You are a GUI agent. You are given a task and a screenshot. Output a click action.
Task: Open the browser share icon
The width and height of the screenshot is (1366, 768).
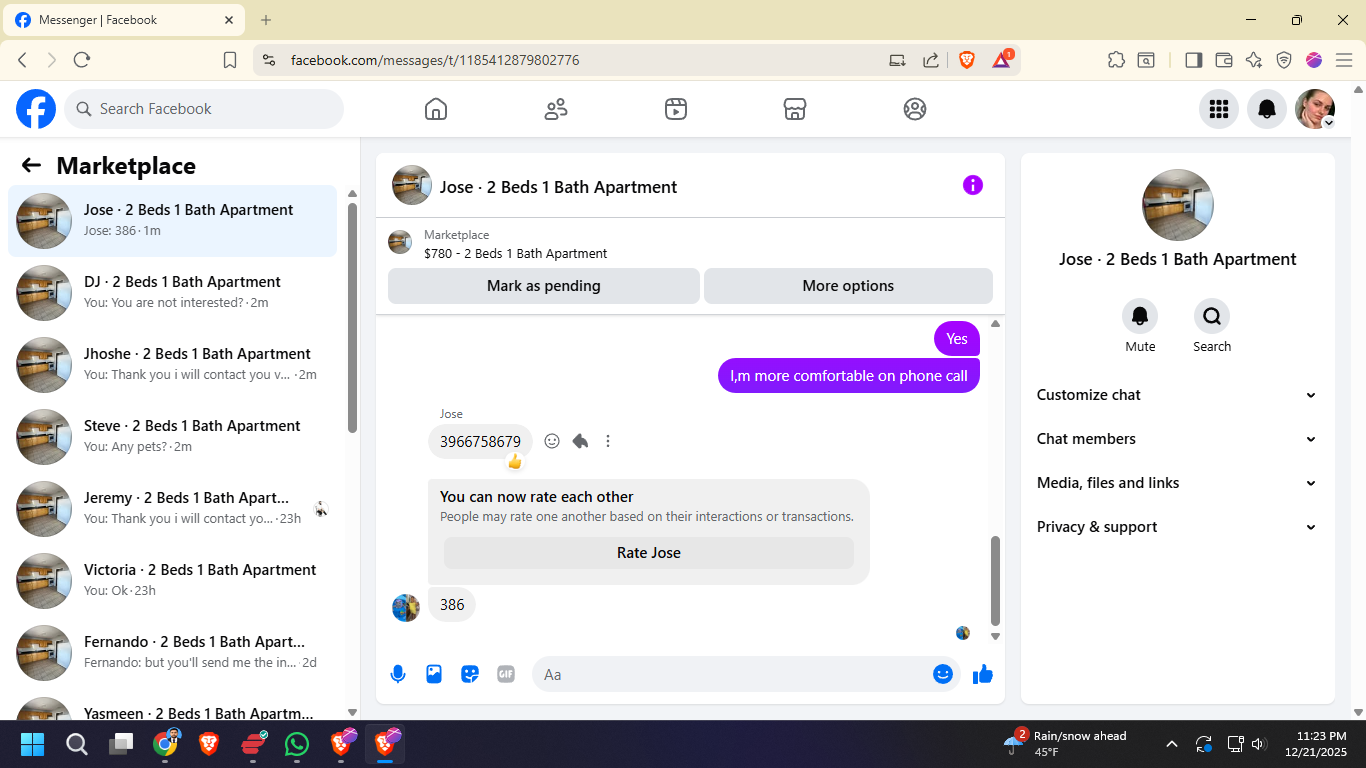coord(931,60)
